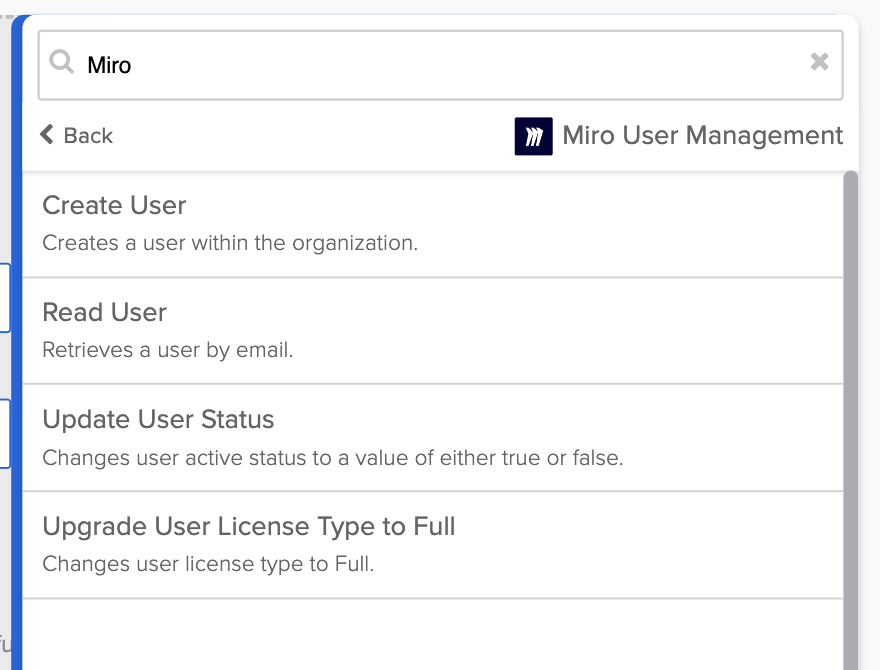
Task: Click the "Changes user active status" description text
Action: [x=332, y=458]
